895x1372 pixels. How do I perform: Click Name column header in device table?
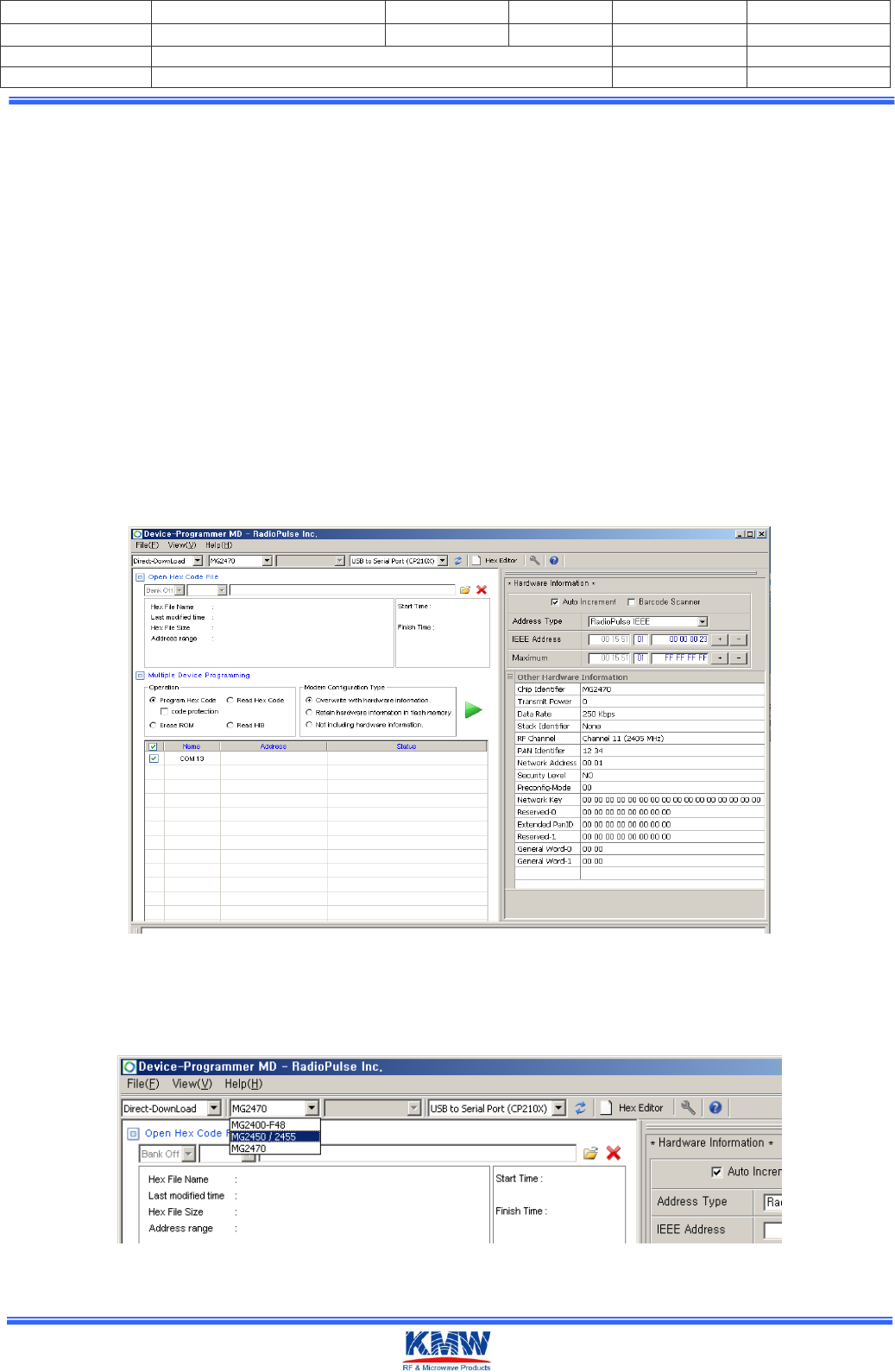(192, 746)
